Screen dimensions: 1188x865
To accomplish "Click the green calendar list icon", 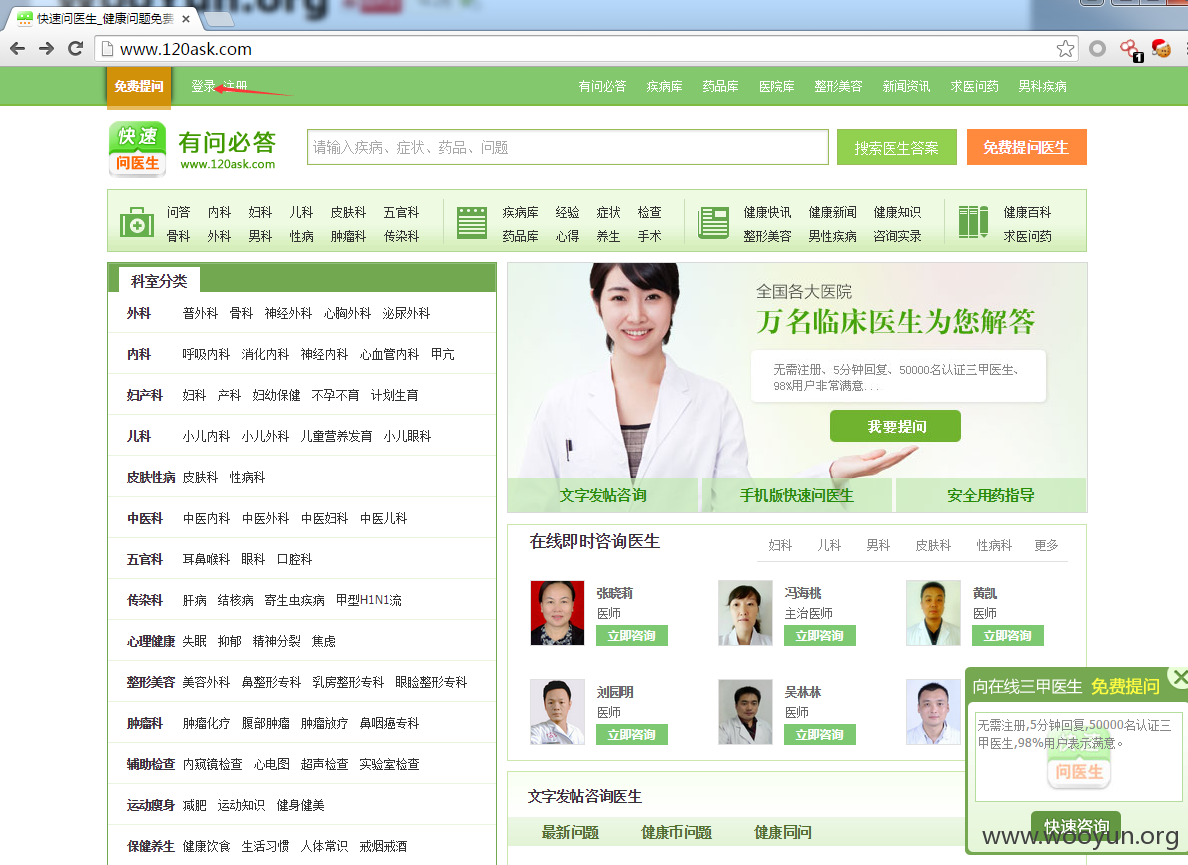I will coord(471,223).
